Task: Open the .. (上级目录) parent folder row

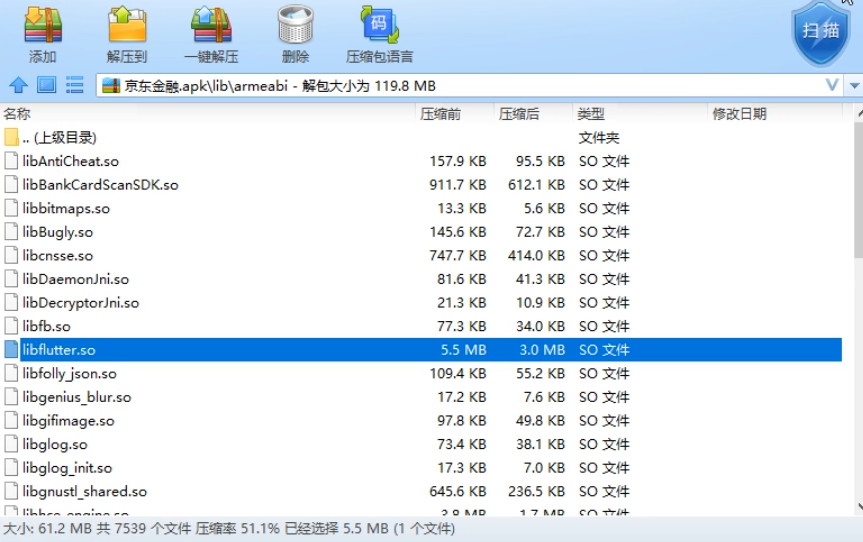Action: 421,138
